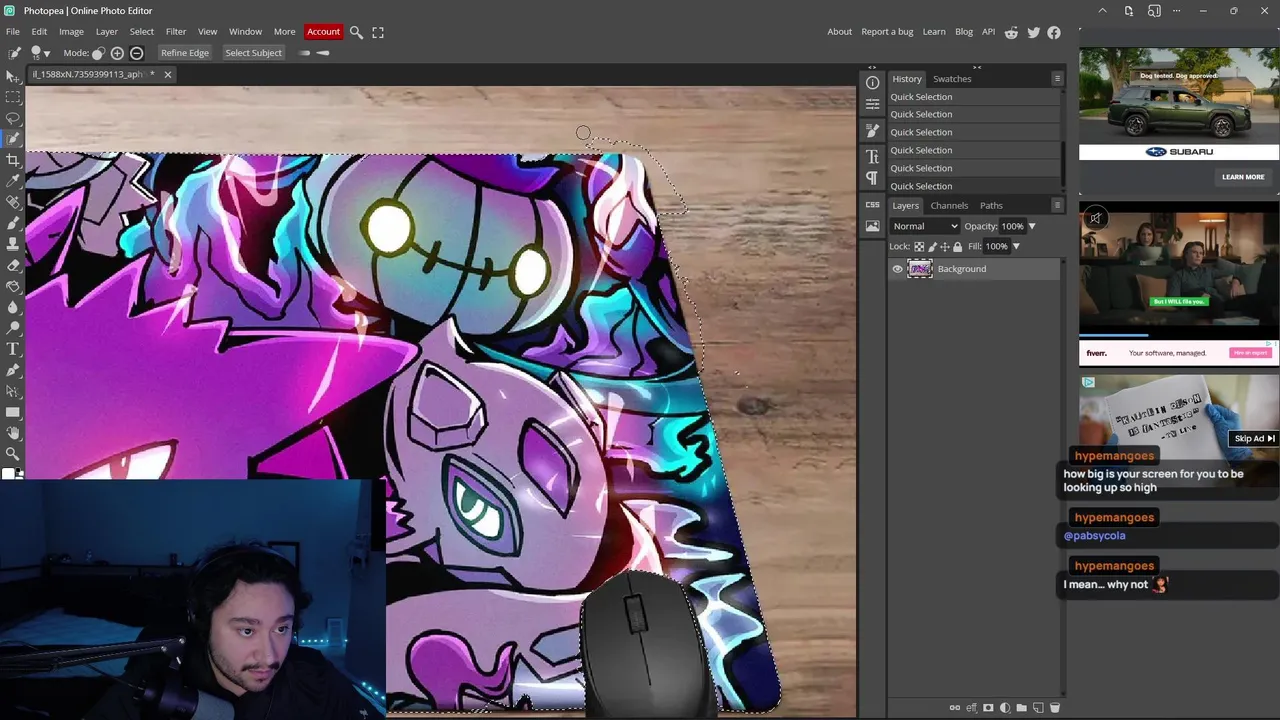Viewport: 1280px width, 720px height.
Task: Toggle fullscreen mode icon
Action: coord(378,32)
